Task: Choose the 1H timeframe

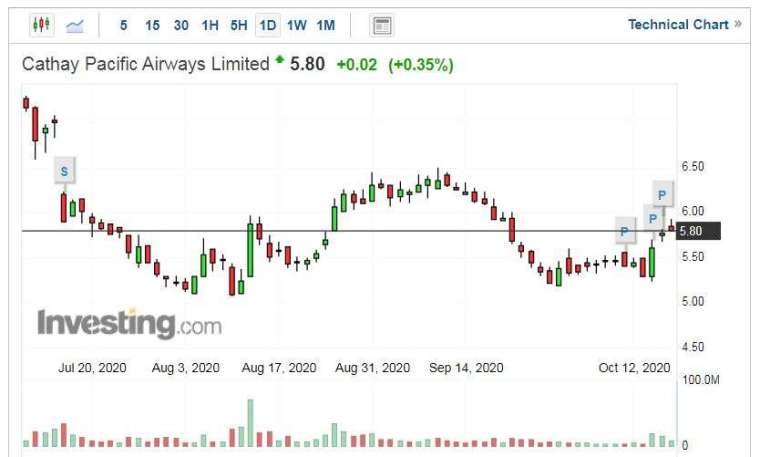Action: pos(210,25)
